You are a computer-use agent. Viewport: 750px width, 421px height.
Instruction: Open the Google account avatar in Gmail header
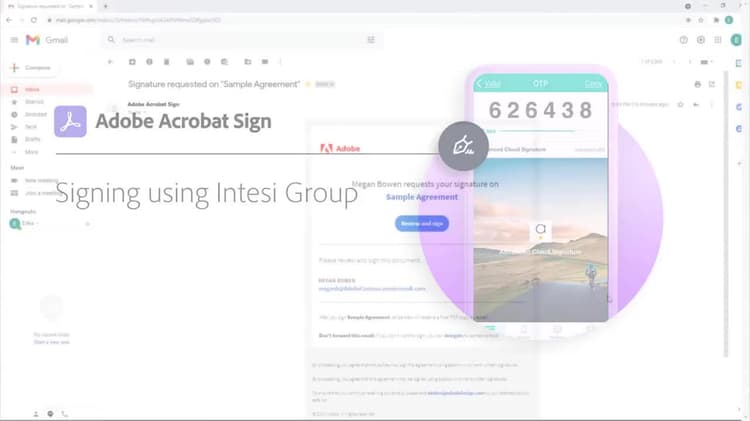[736, 40]
